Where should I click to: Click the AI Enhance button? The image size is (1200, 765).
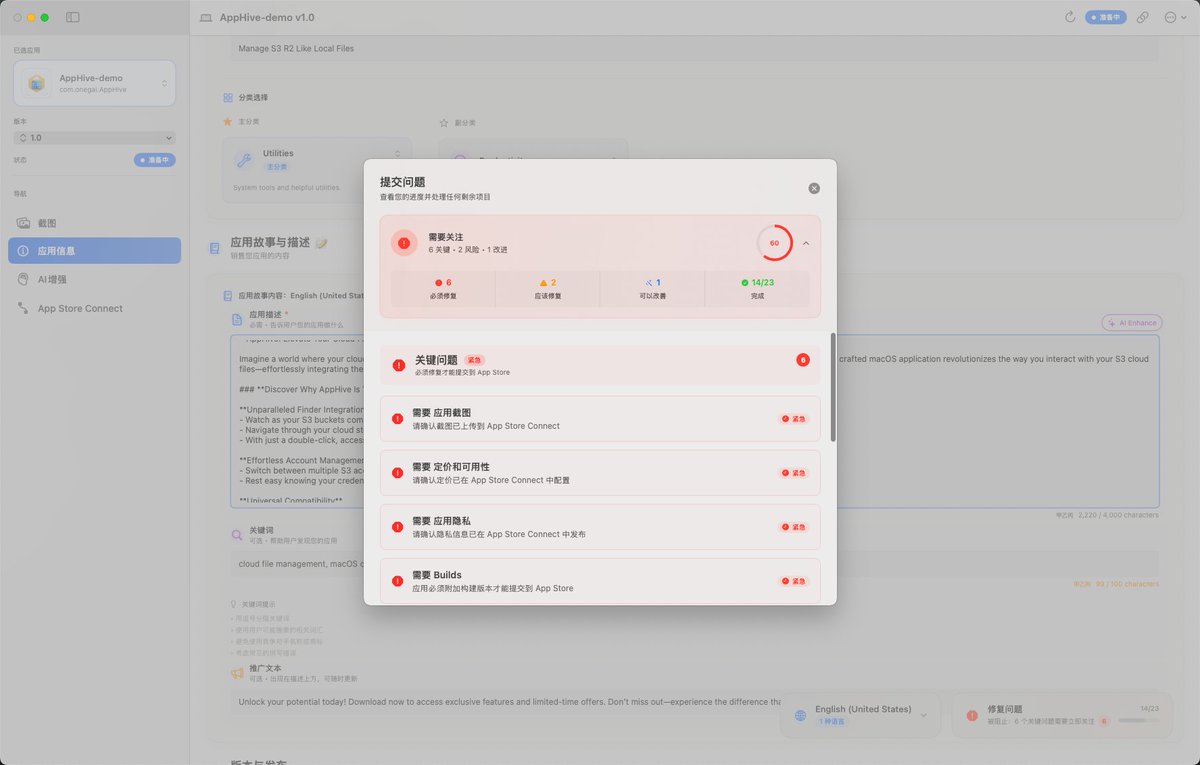(1132, 323)
